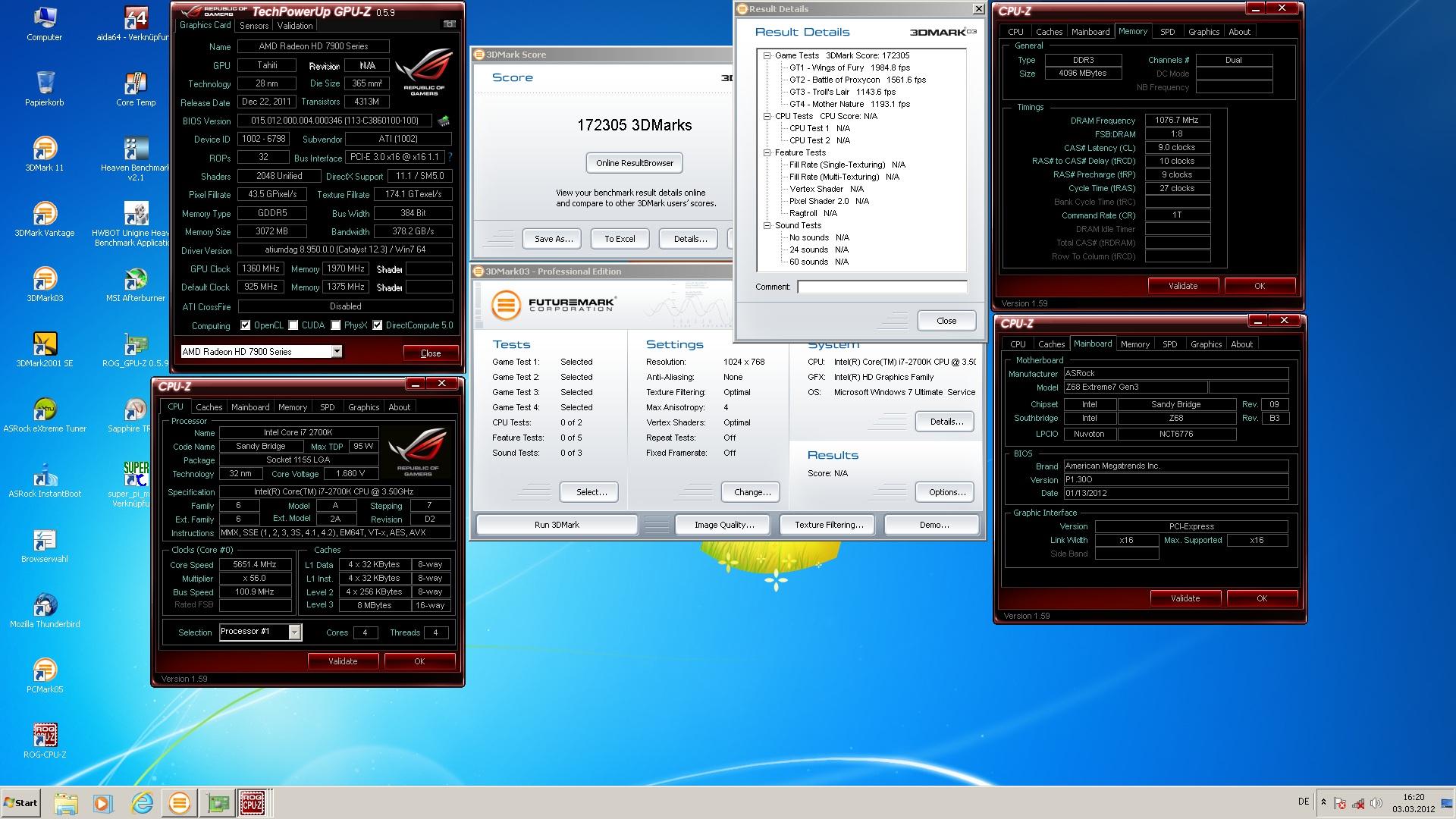Click the GPU-Z screenshot camera icon

click(x=449, y=24)
